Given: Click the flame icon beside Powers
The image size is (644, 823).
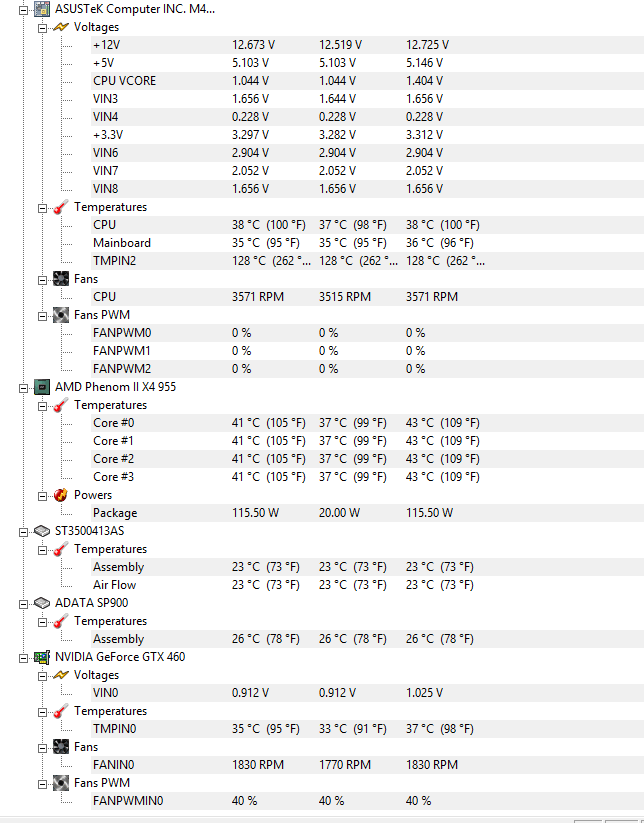Looking at the screenshot, I should point(61,495).
